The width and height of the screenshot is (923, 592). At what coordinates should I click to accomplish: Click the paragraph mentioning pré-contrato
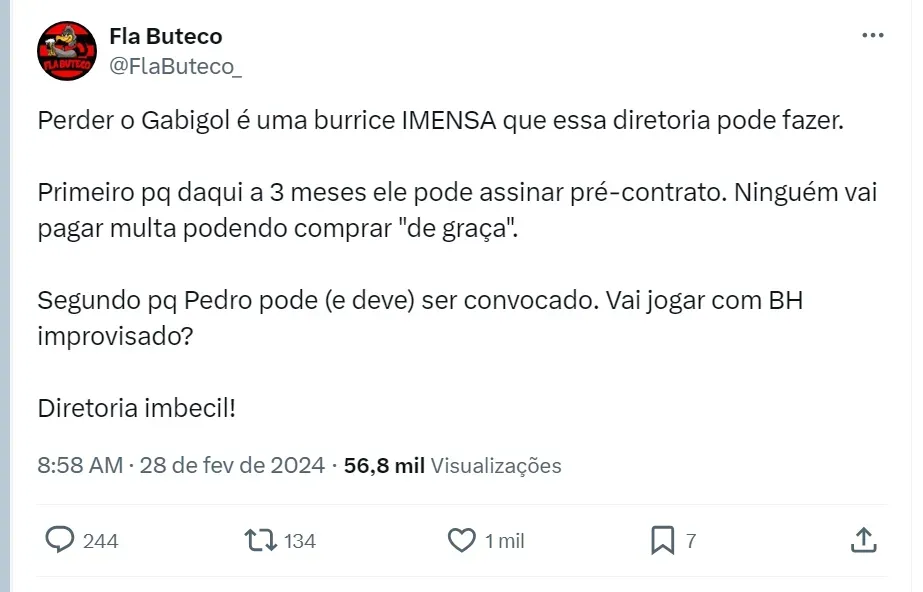(456, 208)
